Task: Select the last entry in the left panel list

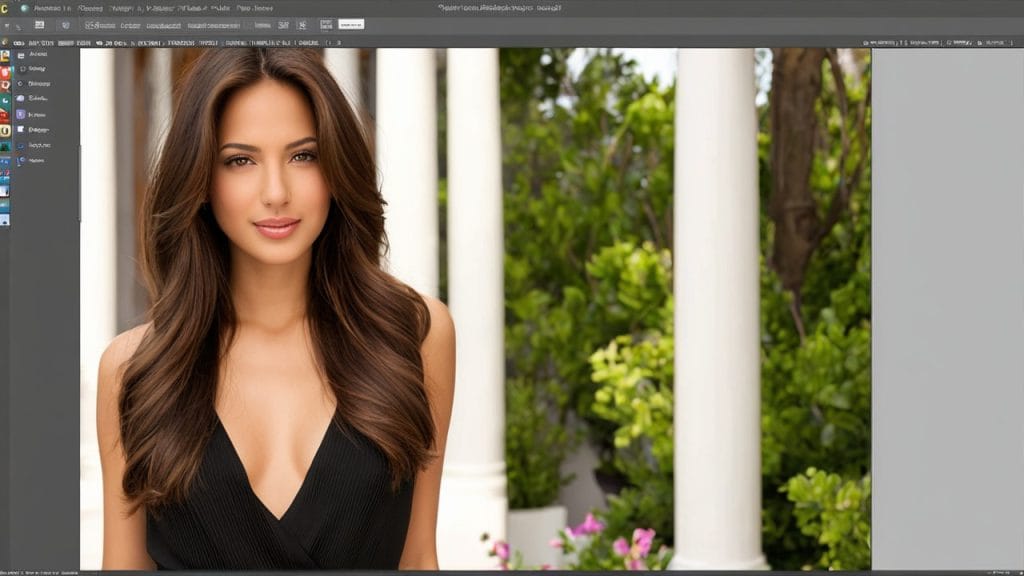Action: point(36,160)
